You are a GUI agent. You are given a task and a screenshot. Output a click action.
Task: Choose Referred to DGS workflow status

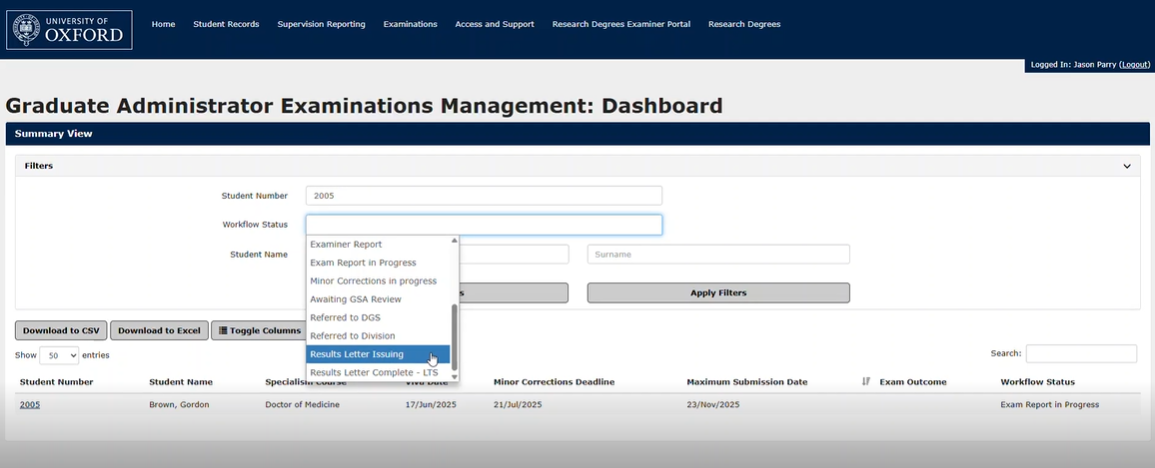click(345, 318)
